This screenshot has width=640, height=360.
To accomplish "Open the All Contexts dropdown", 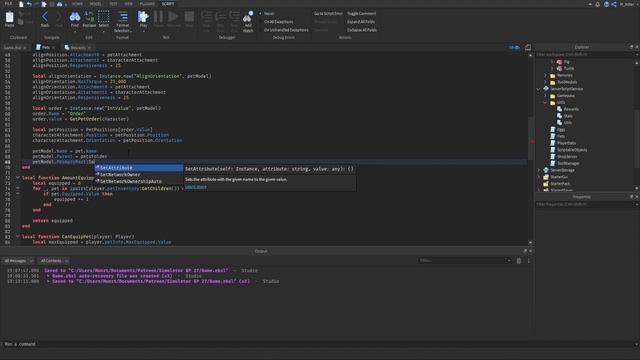I will (x=54, y=260).
